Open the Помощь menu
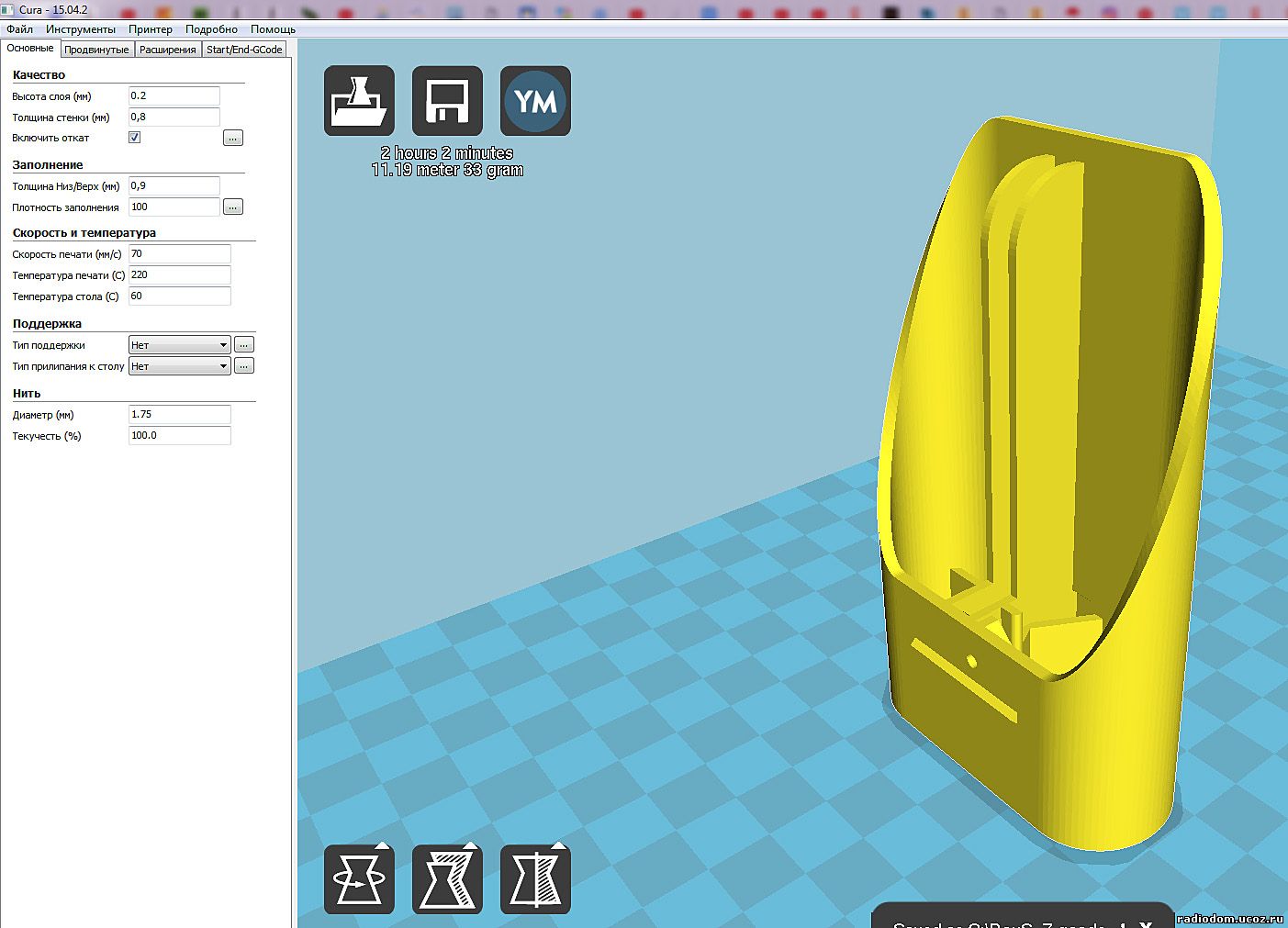Screen dimensions: 1288x928 [x=274, y=29]
